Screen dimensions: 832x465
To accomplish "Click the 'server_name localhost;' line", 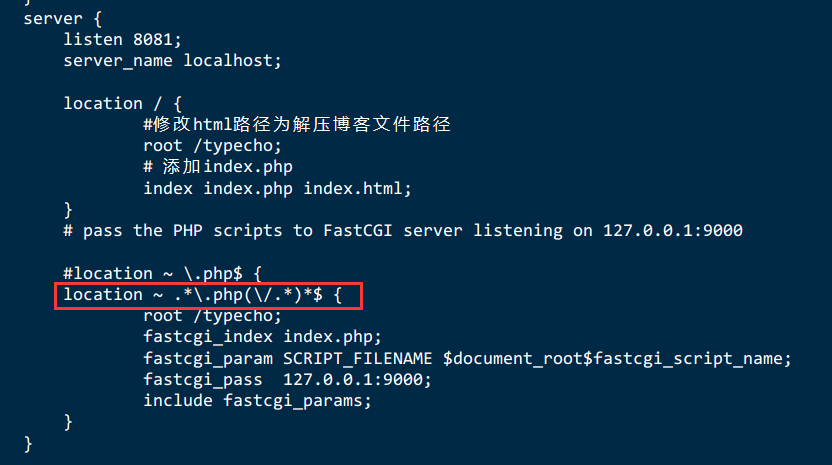I will [172, 61].
